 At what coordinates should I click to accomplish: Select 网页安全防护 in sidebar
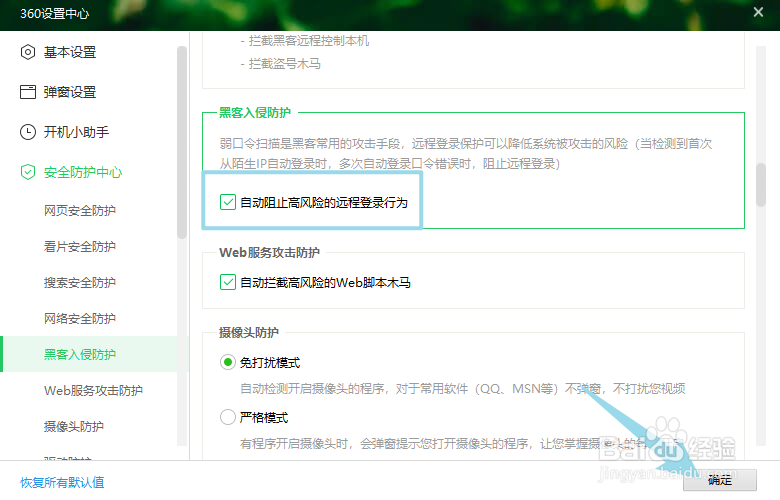[80, 210]
